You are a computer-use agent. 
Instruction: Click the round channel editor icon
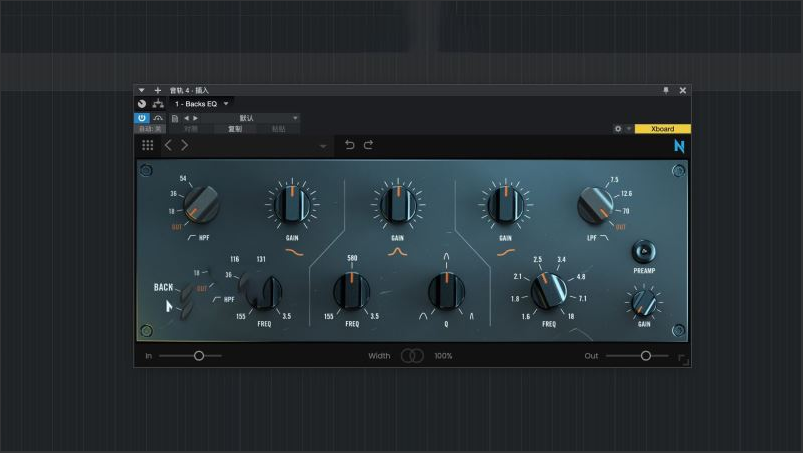tap(142, 103)
